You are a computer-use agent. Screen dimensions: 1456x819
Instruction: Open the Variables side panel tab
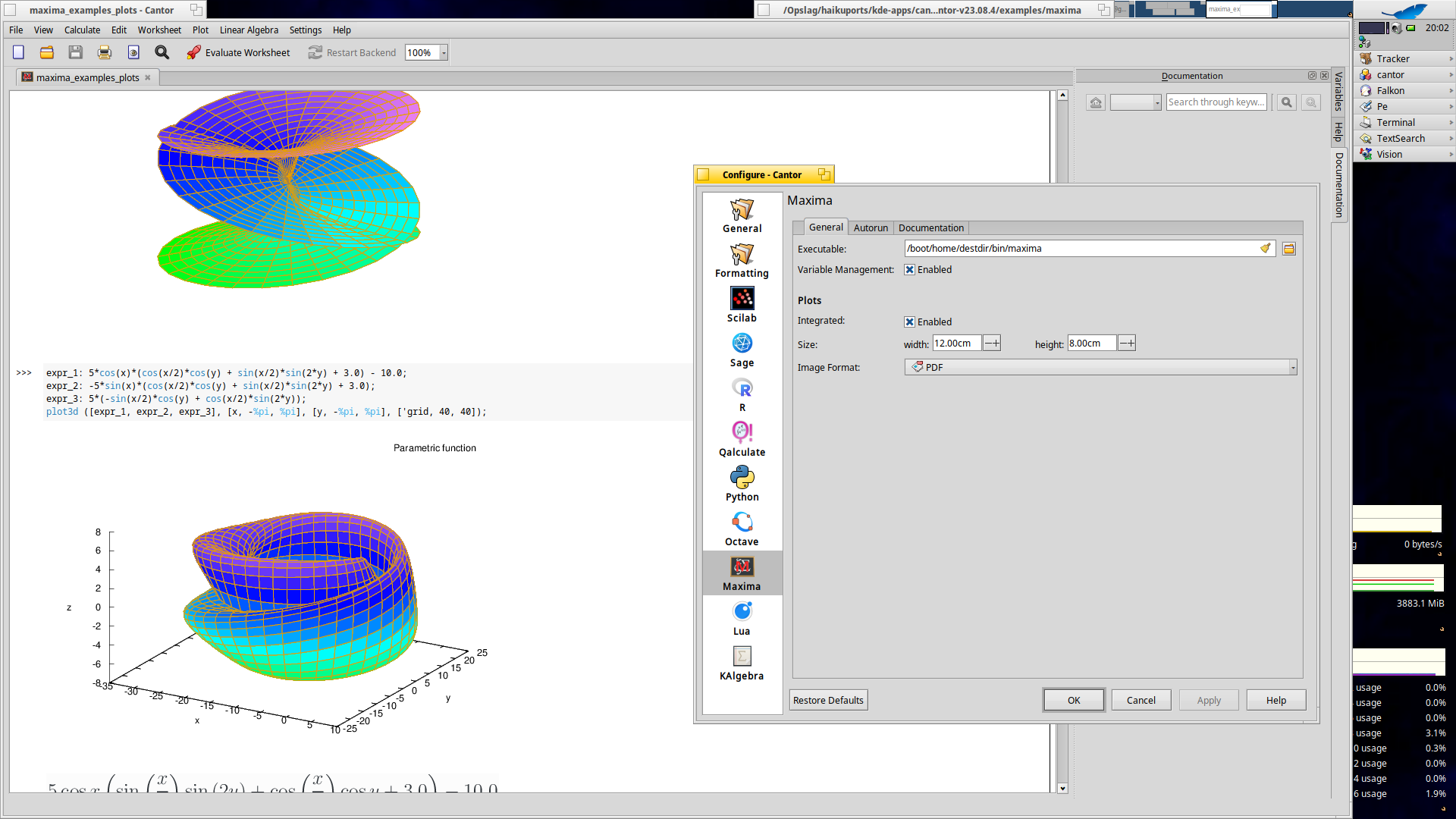tap(1339, 91)
